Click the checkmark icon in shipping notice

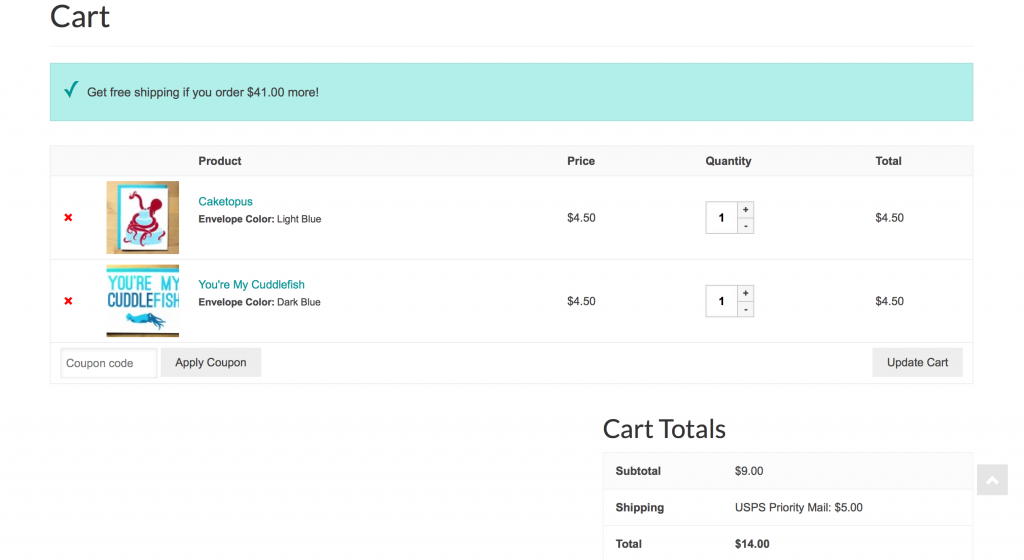pyautogui.click(x=71, y=89)
